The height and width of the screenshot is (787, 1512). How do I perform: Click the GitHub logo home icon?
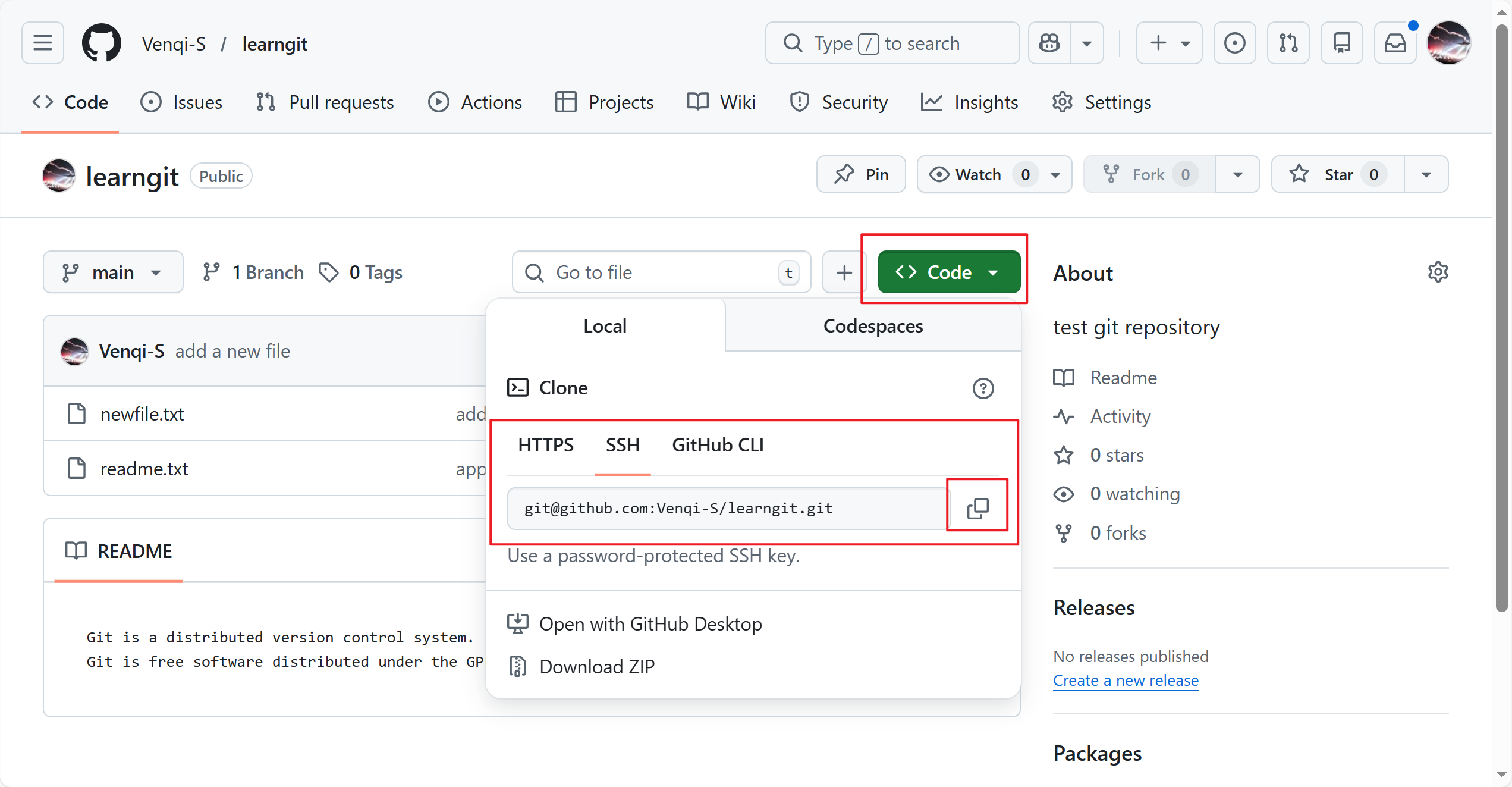coord(101,43)
